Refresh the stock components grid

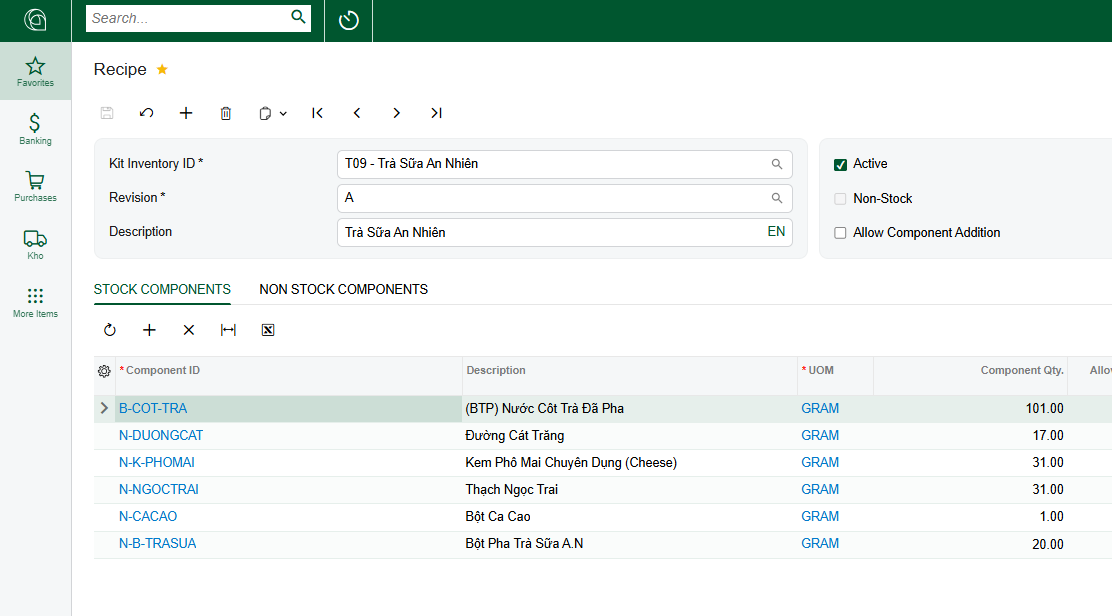click(109, 330)
